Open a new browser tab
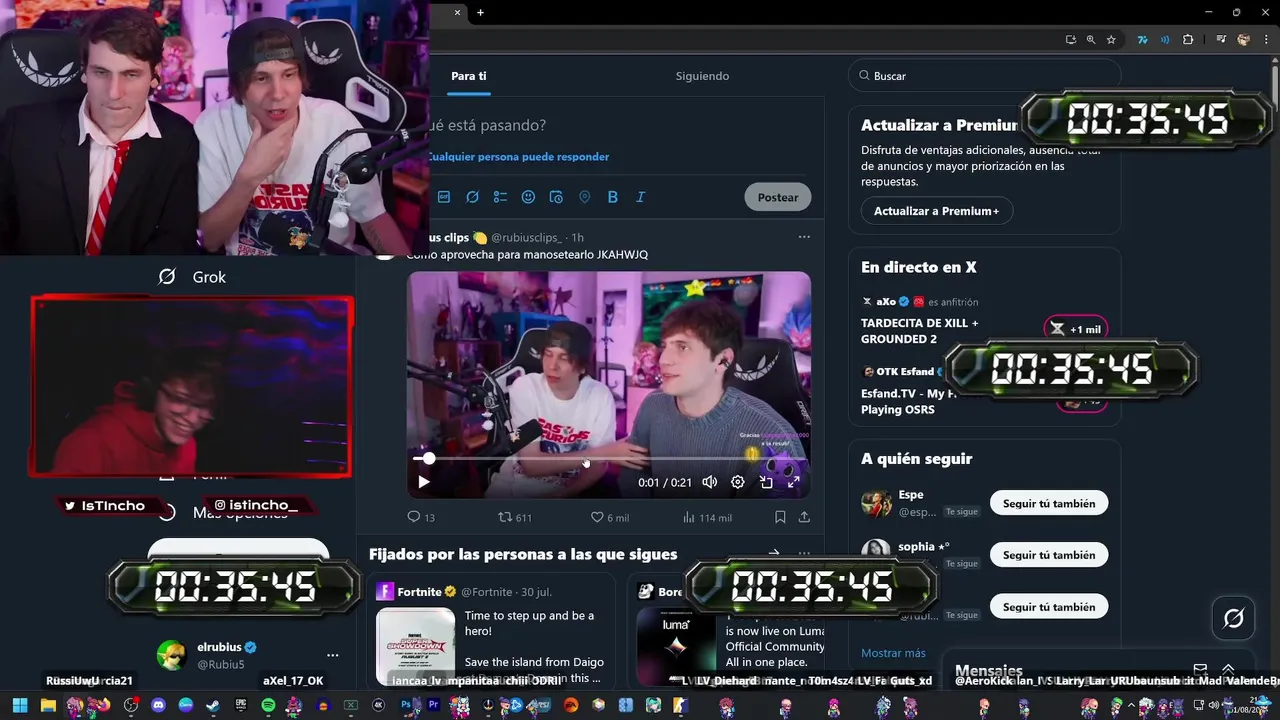This screenshot has width=1280, height=720. pos(481,12)
